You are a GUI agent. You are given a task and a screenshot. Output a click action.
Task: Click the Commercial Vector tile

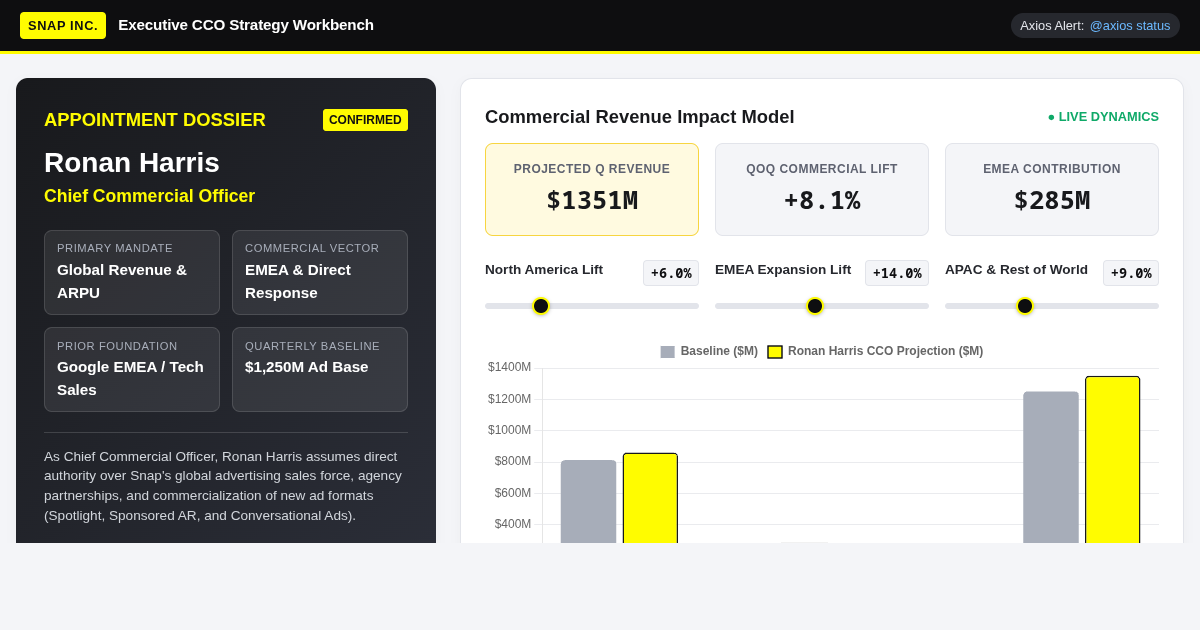320,272
